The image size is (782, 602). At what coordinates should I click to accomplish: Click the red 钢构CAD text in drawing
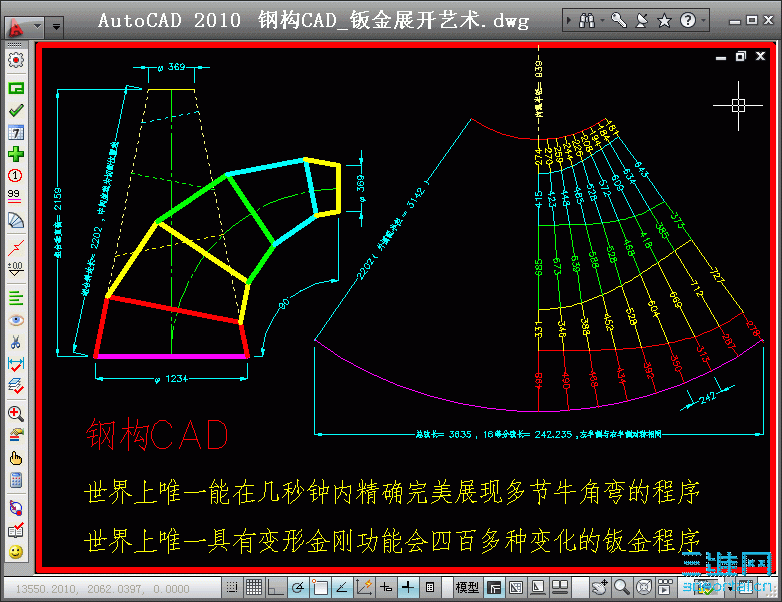(157, 434)
